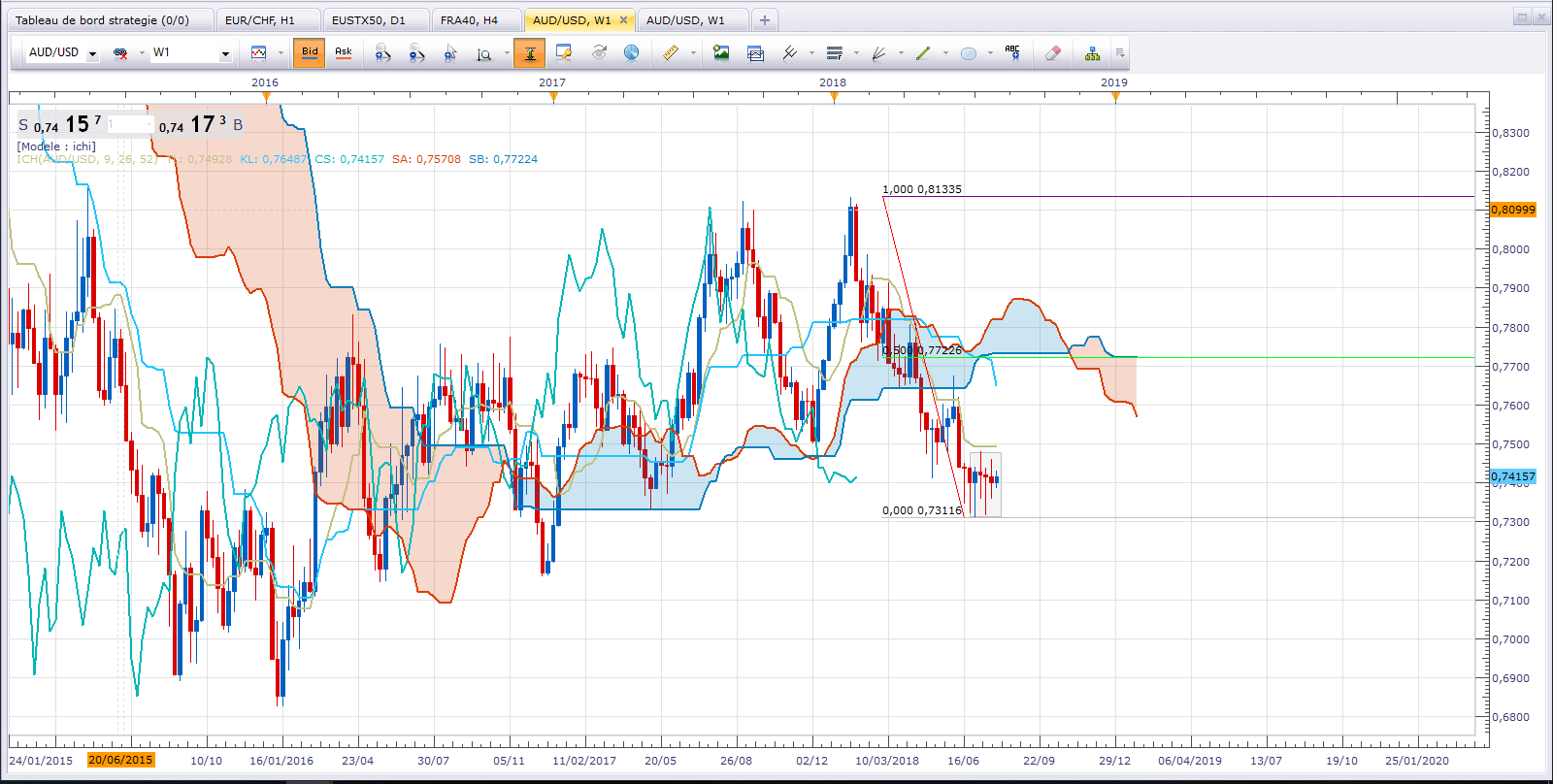The height and width of the screenshot is (784, 1553).
Task: Expand the ellipse shape dropdown arrow
Action: [990, 53]
